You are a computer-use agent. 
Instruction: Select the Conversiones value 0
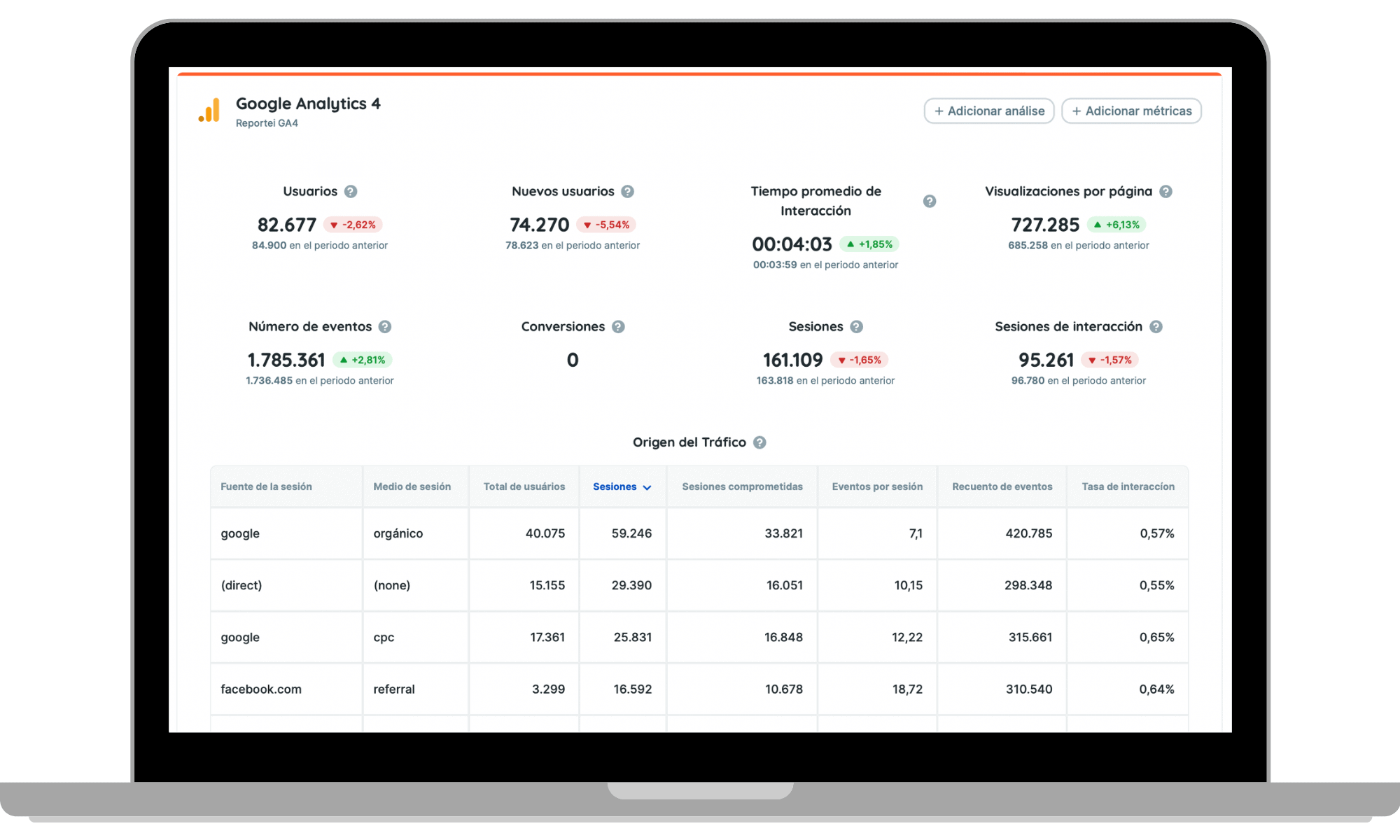(573, 360)
